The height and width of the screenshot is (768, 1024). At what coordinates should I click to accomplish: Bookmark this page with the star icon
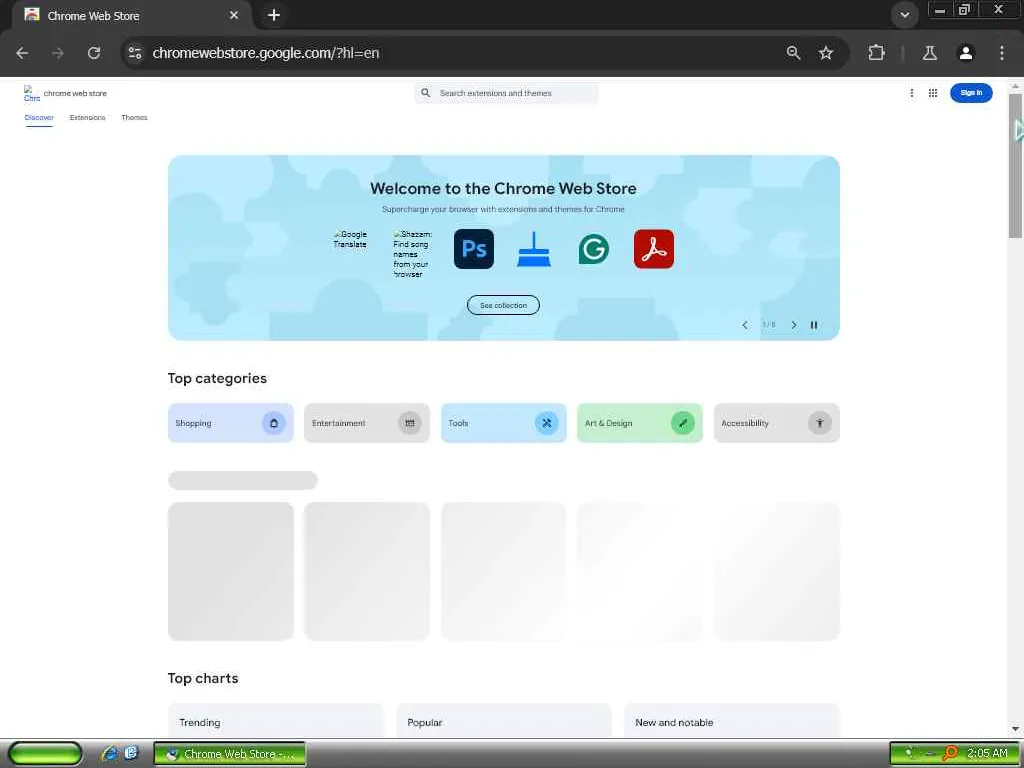826,53
